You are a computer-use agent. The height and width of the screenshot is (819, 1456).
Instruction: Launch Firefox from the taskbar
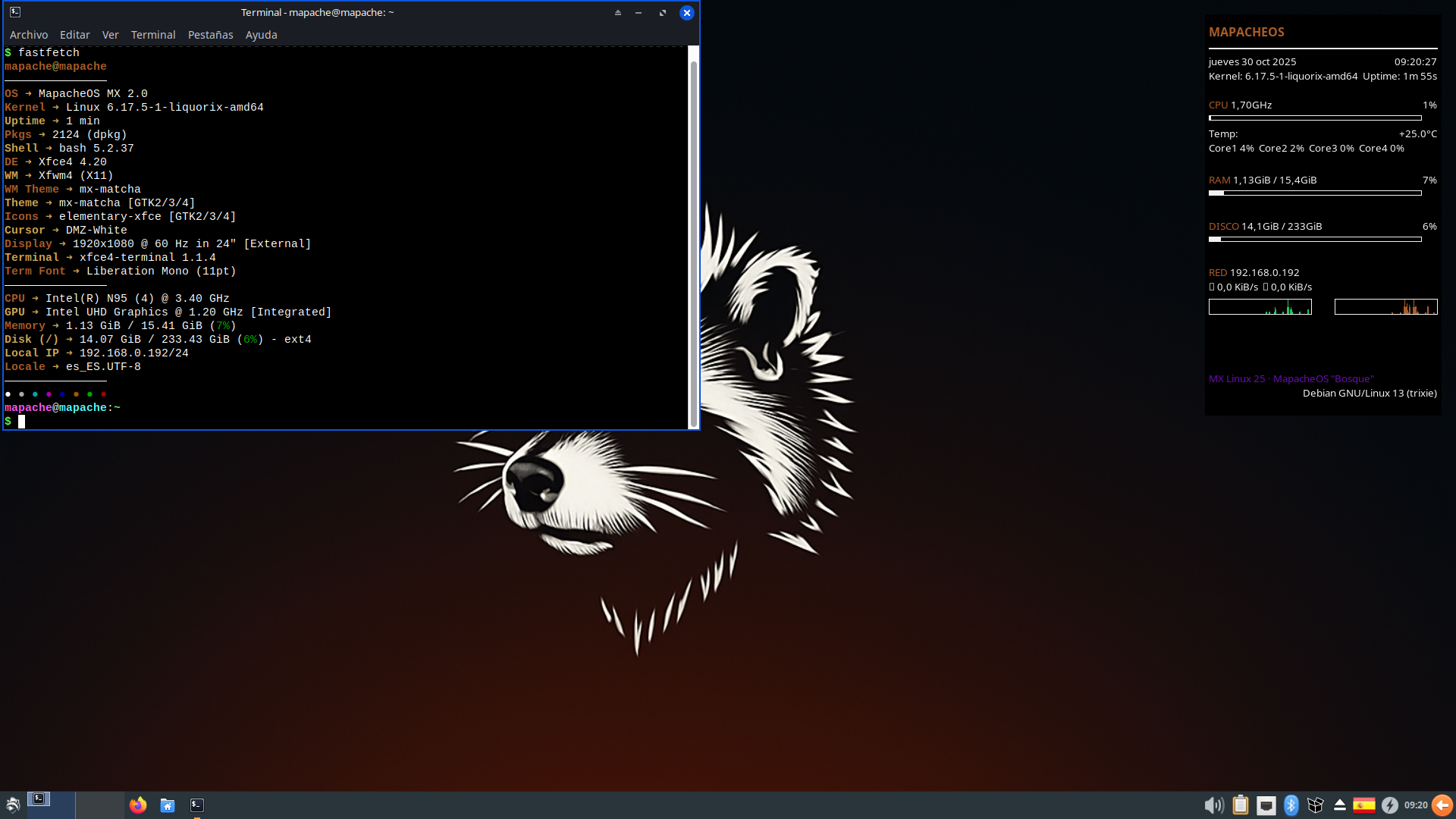tap(137, 805)
